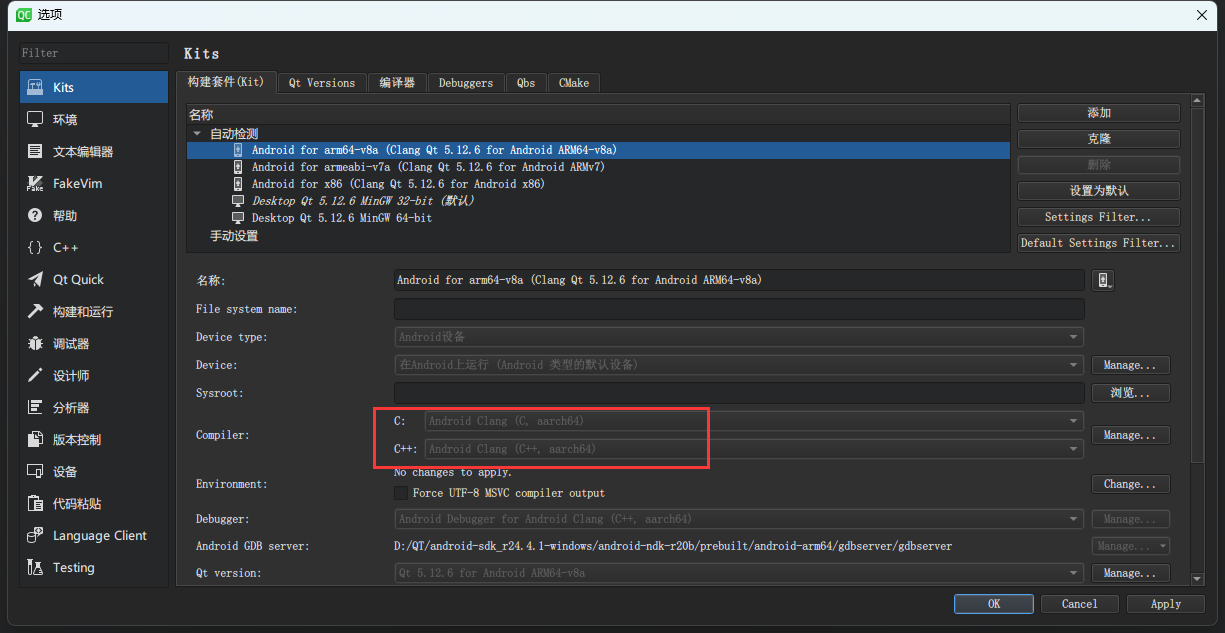1225x633 pixels.
Task: Enable Force UTF-8 MSVC compiler output
Action: click(x=401, y=492)
